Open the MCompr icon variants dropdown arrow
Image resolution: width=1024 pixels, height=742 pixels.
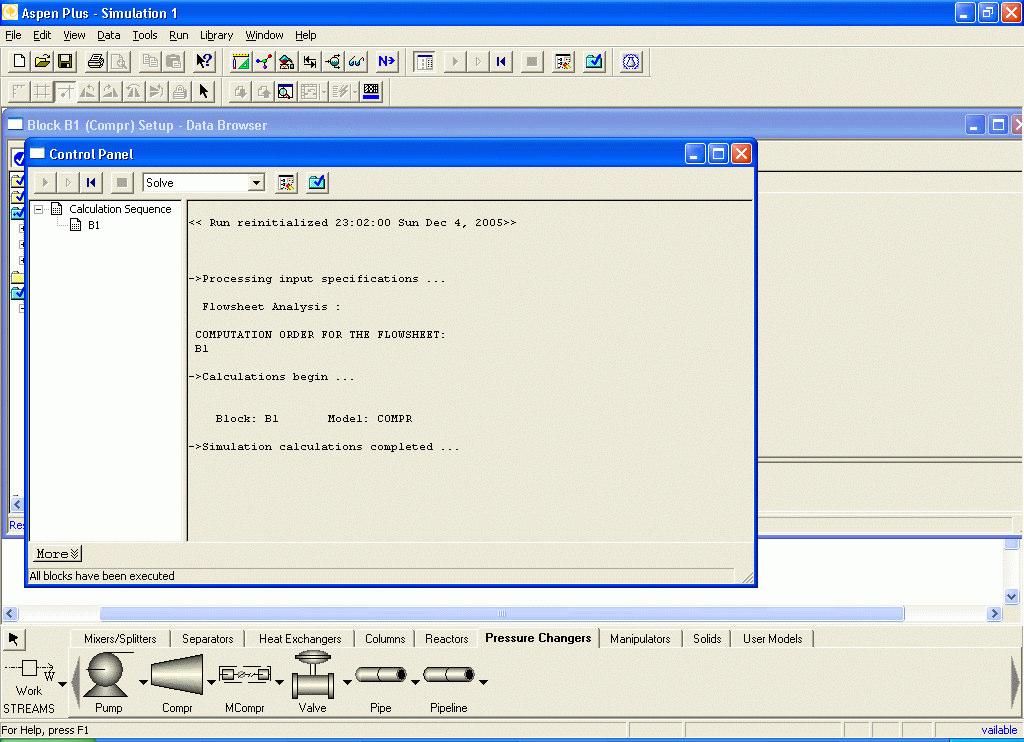(280, 682)
